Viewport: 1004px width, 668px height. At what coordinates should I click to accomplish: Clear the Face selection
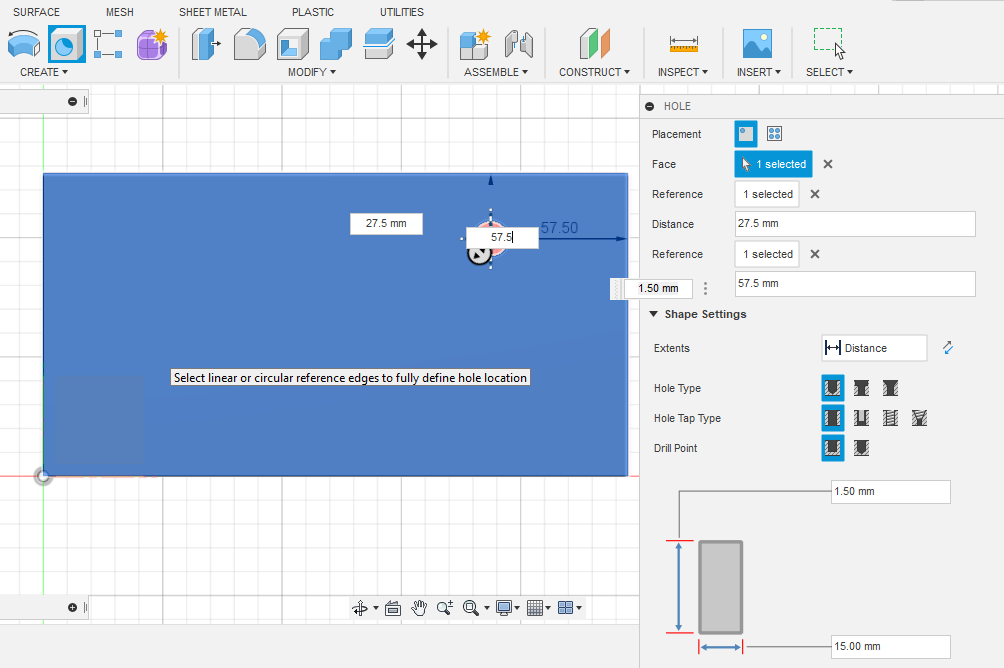point(828,164)
